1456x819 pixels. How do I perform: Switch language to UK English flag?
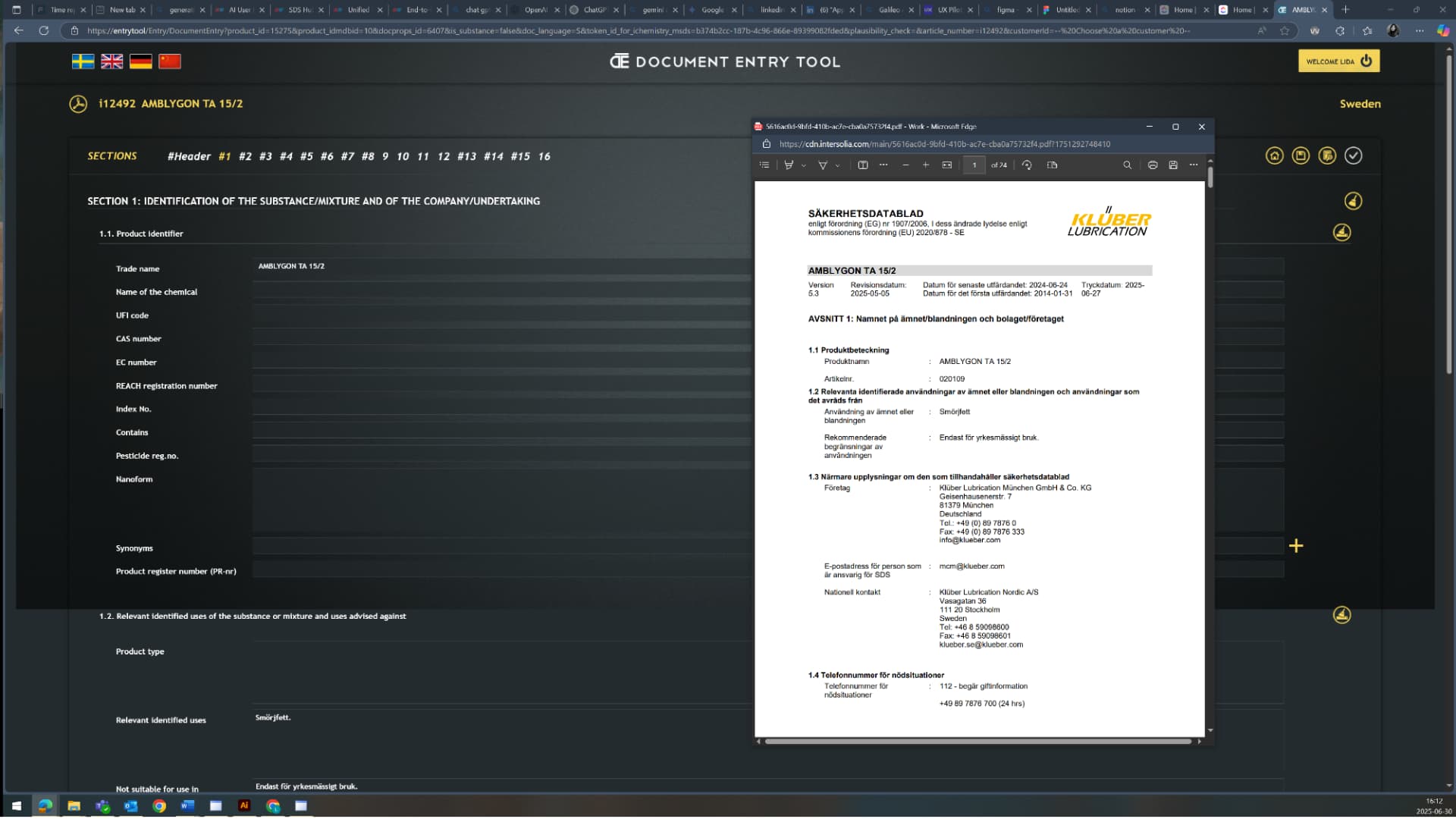point(111,61)
